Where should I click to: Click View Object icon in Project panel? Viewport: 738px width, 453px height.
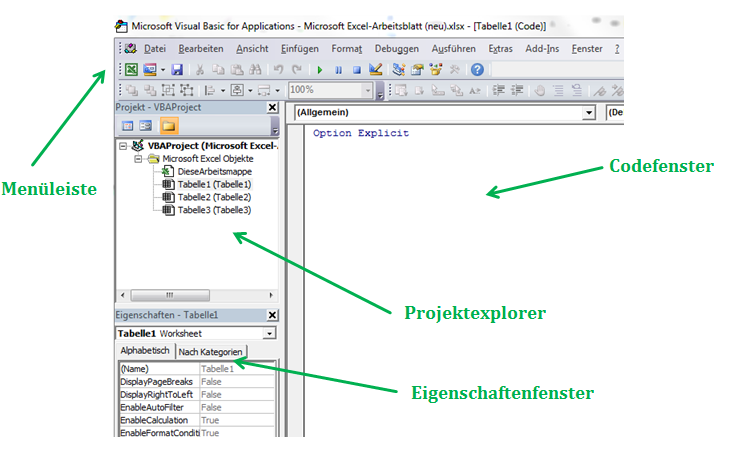pyautogui.click(x=146, y=126)
